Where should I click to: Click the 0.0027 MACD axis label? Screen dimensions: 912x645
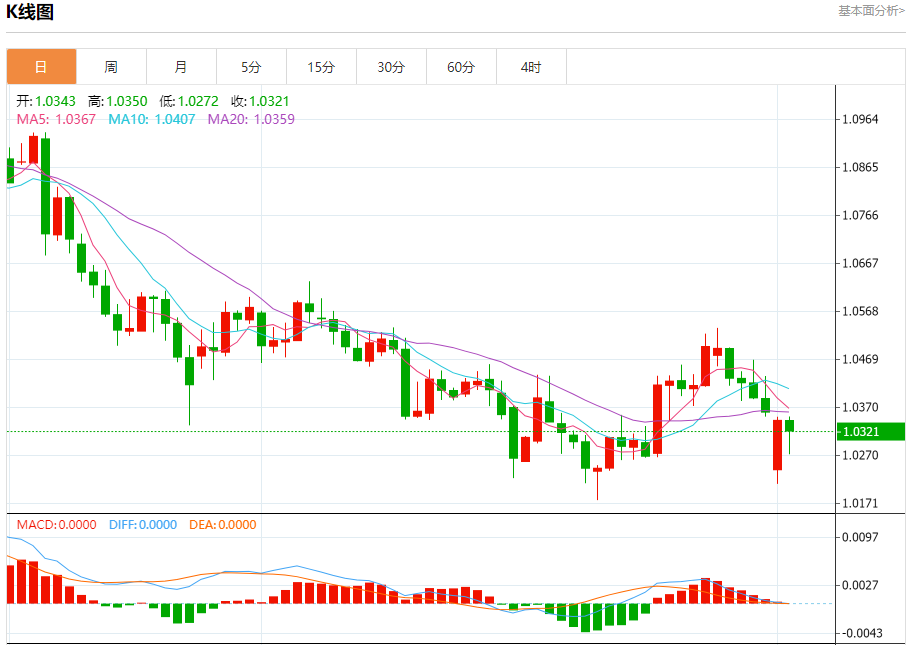coord(860,585)
